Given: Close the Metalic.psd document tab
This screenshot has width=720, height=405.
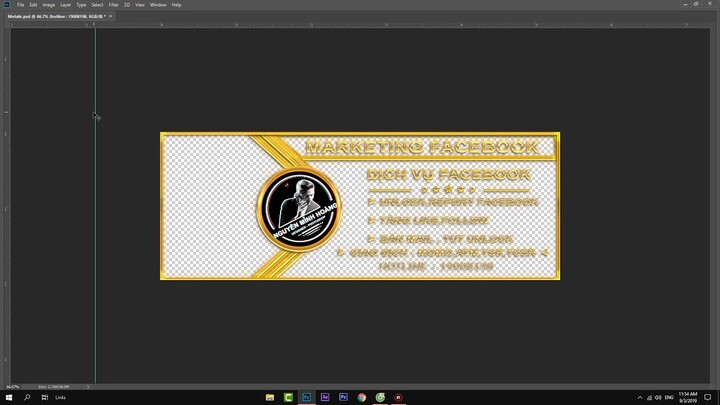Looking at the screenshot, I should [x=110, y=16].
